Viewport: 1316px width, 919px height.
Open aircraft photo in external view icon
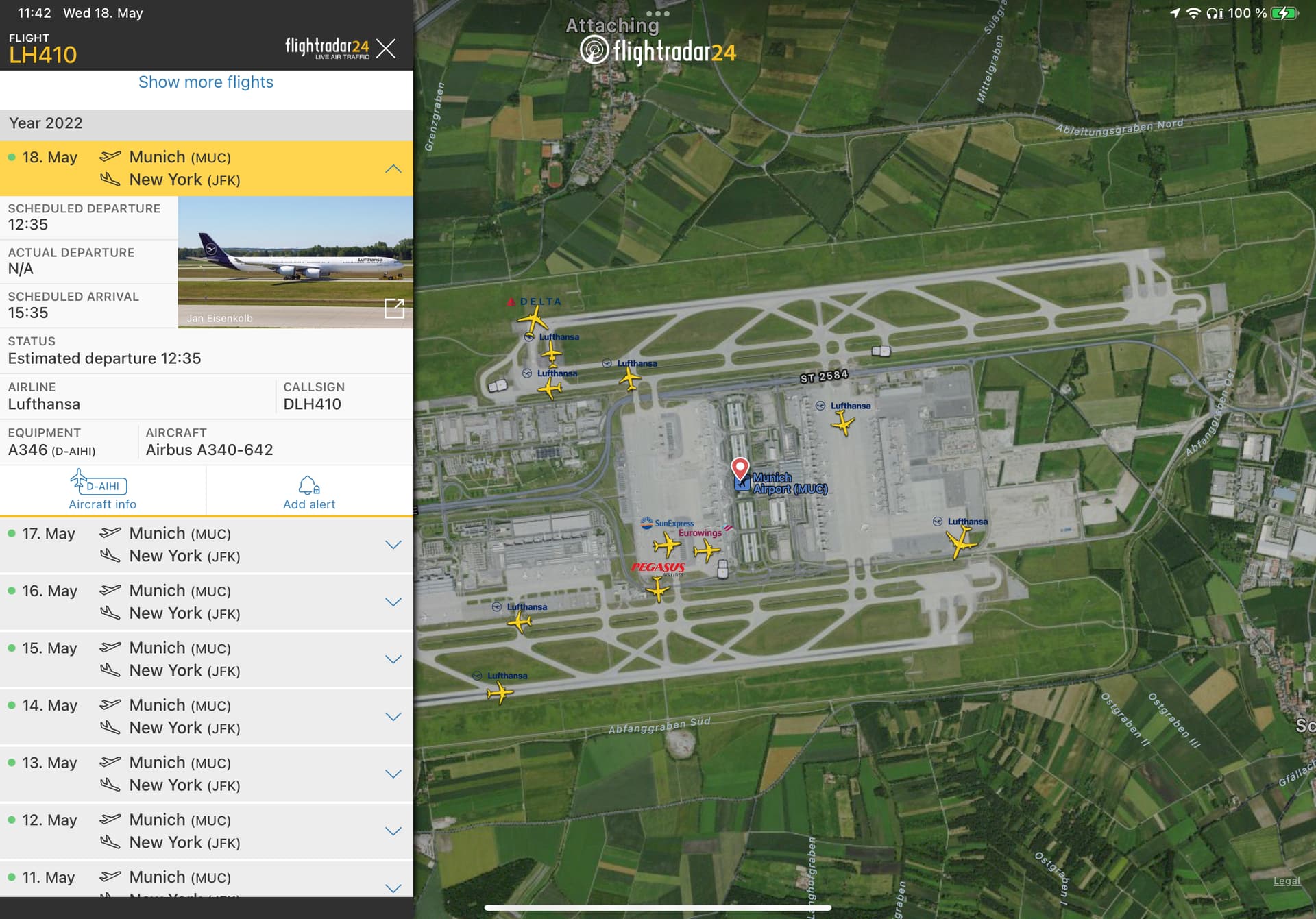click(394, 309)
